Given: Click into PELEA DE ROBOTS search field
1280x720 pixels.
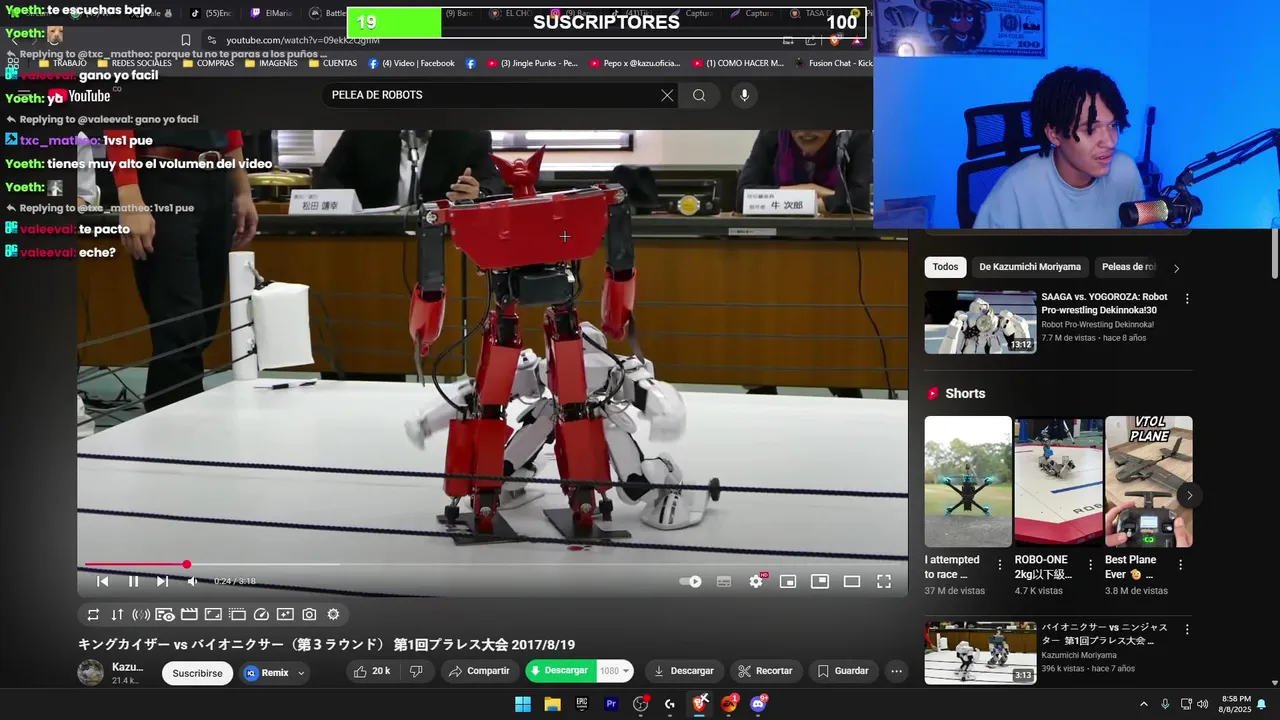Looking at the screenshot, I should 490,95.
